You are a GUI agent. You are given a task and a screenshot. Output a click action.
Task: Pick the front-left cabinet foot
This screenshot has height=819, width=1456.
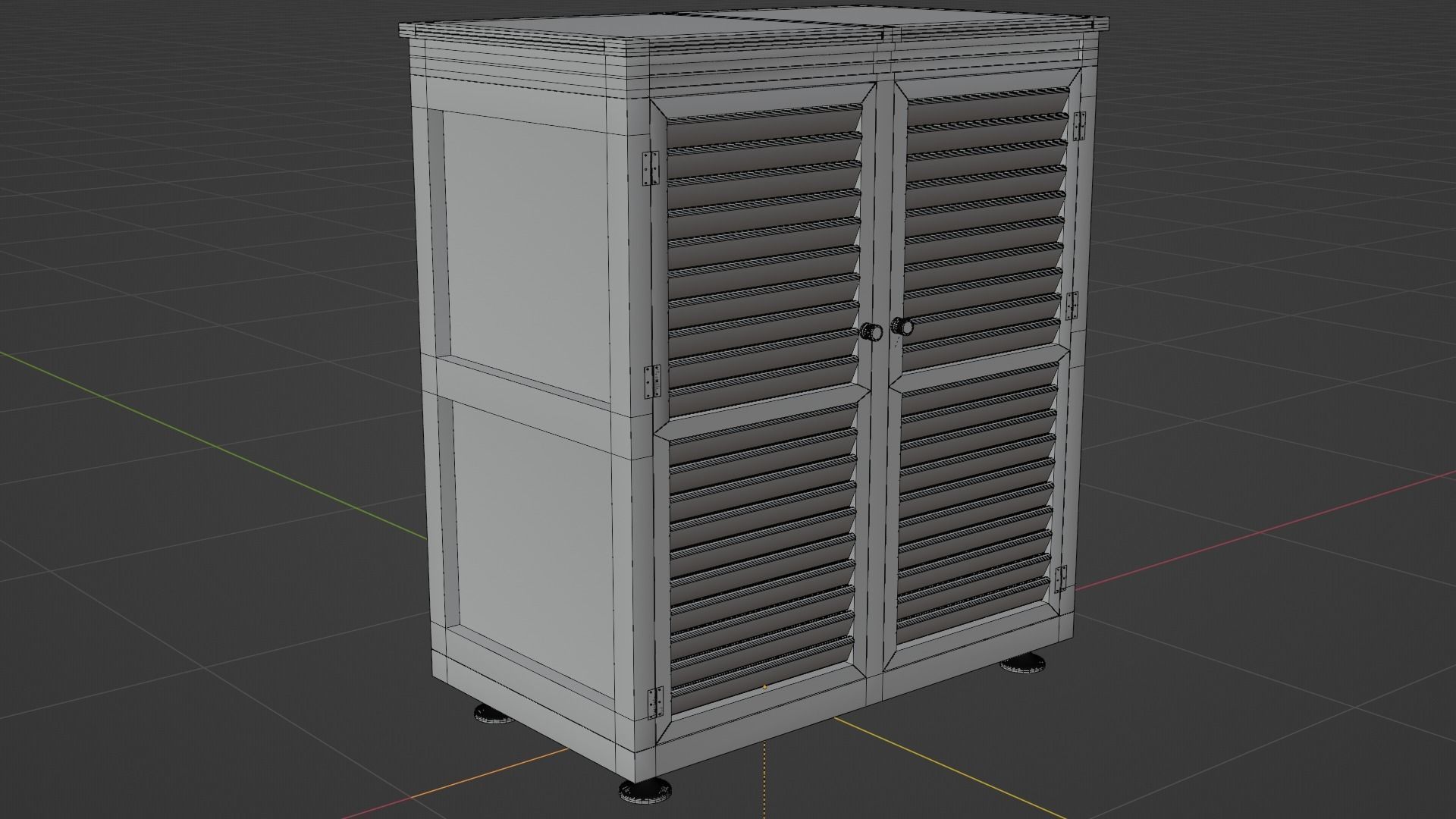coord(646,792)
